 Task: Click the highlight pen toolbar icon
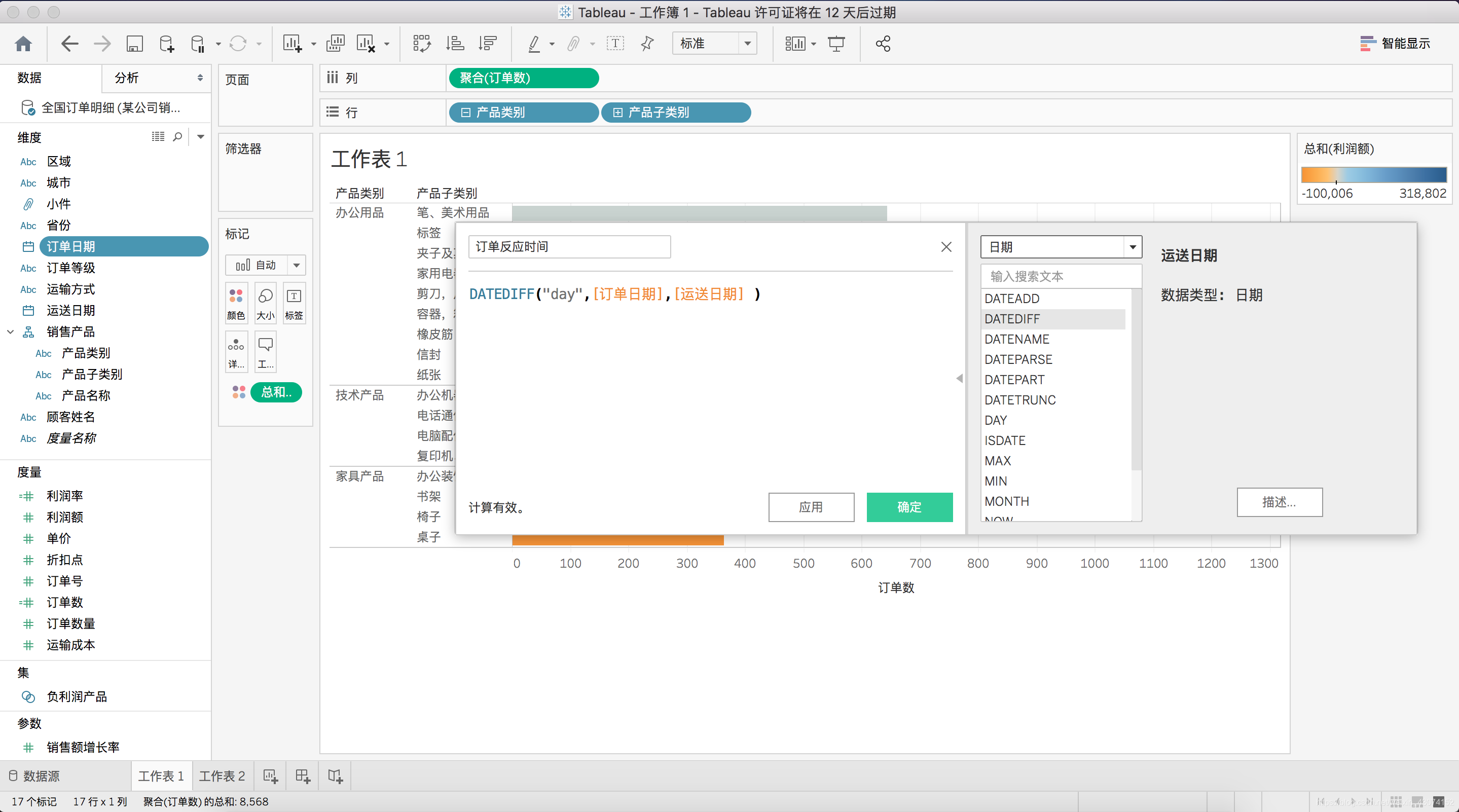coord(533,44)
